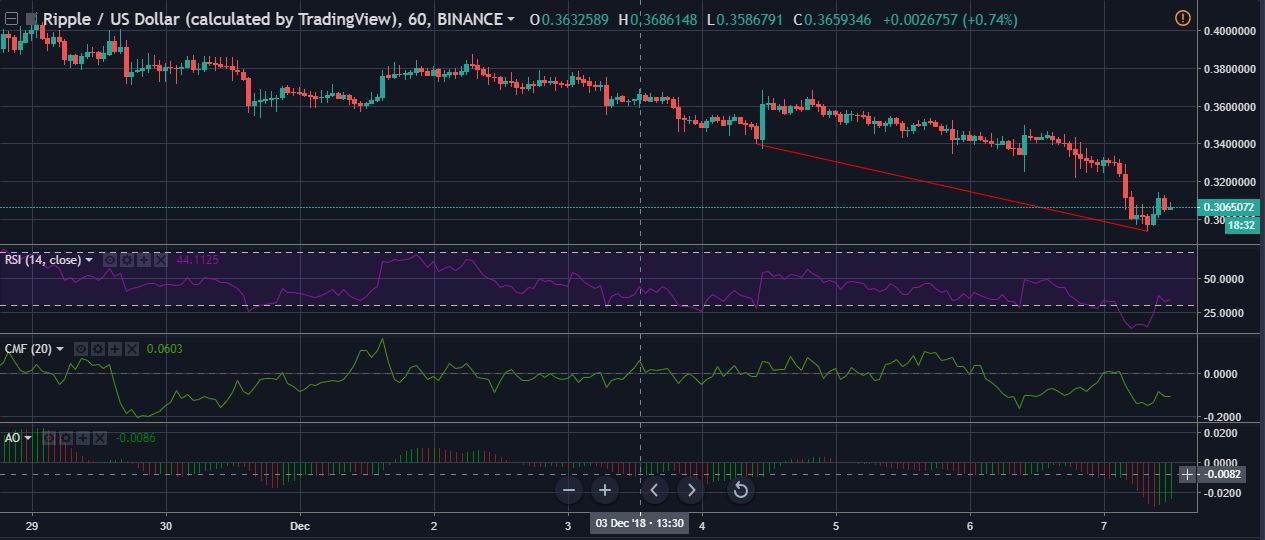Open the AO indicator dropdown
Image resolution: width=1265 pixels, height=540 pixels.
pyautogui.click(x=28, y=438)
